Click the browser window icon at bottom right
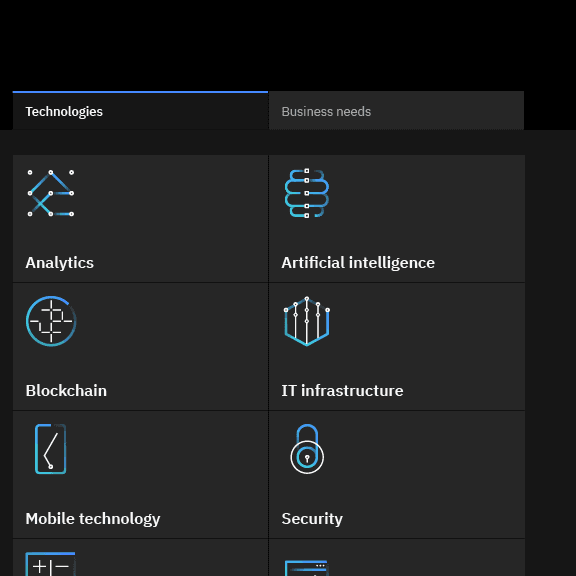The image size is (576, 576). coord(306,568)
